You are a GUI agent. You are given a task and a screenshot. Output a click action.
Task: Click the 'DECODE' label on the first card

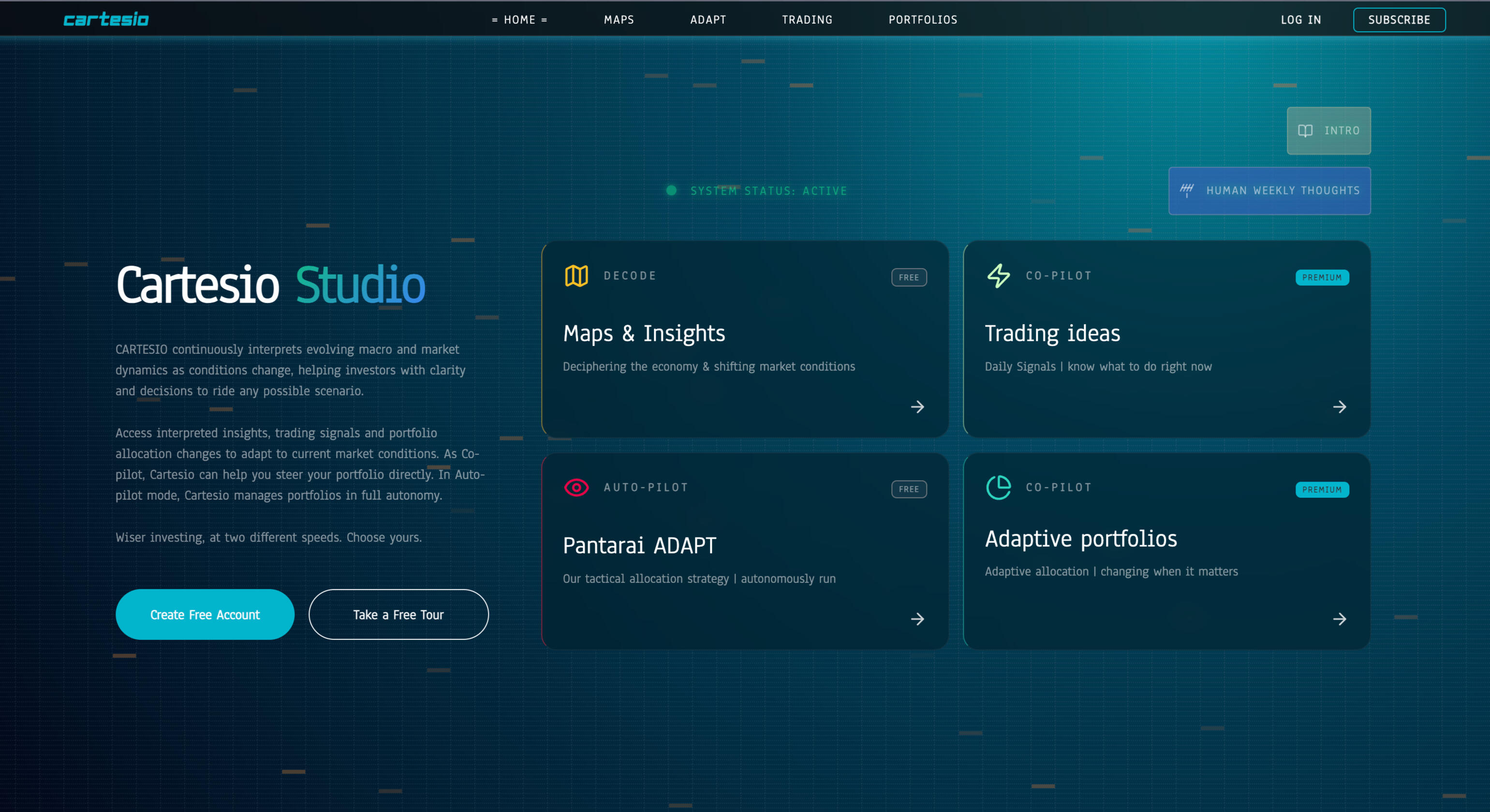630,275
